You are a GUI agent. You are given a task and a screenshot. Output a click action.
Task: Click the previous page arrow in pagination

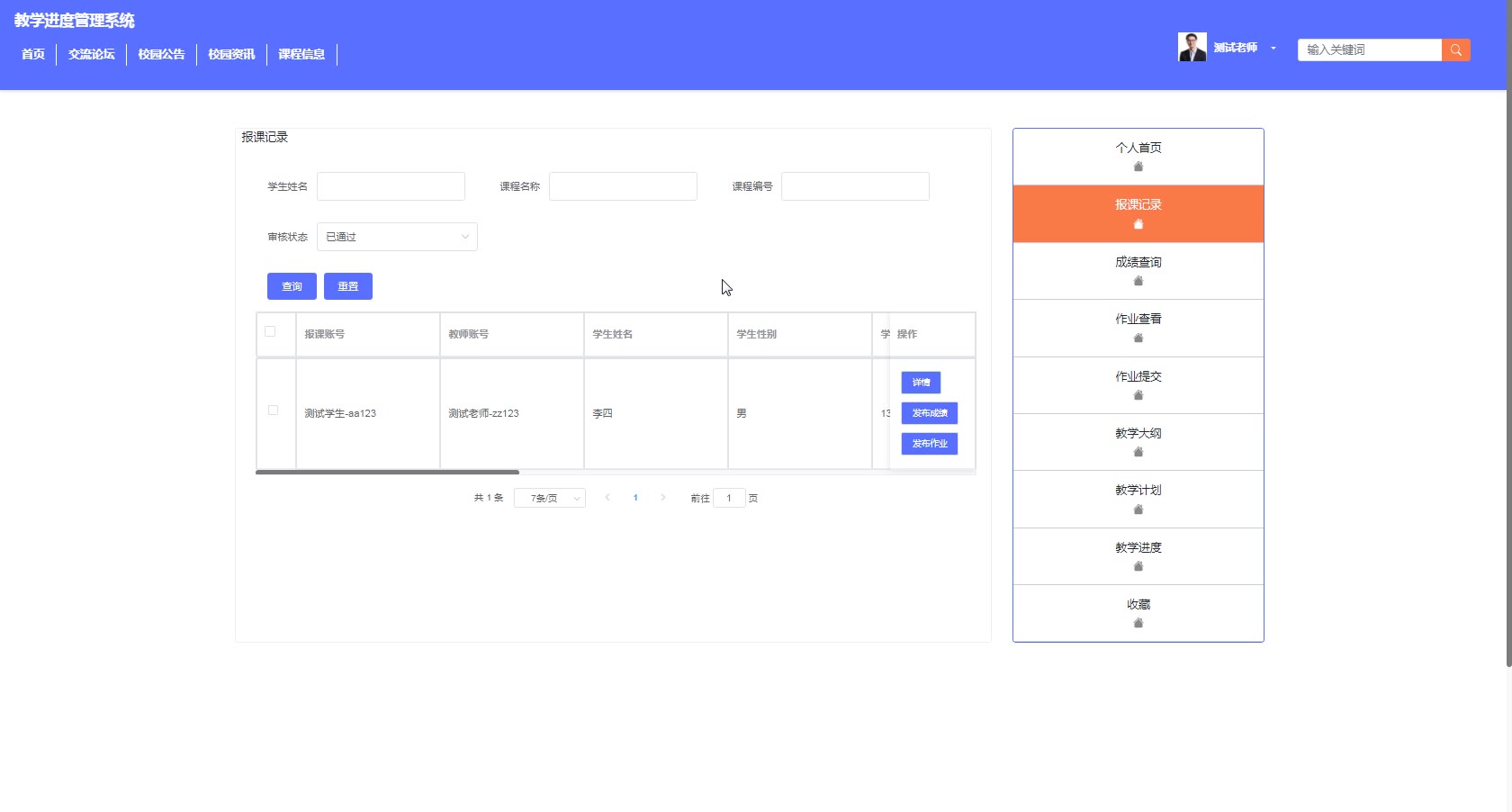point(607,498)
